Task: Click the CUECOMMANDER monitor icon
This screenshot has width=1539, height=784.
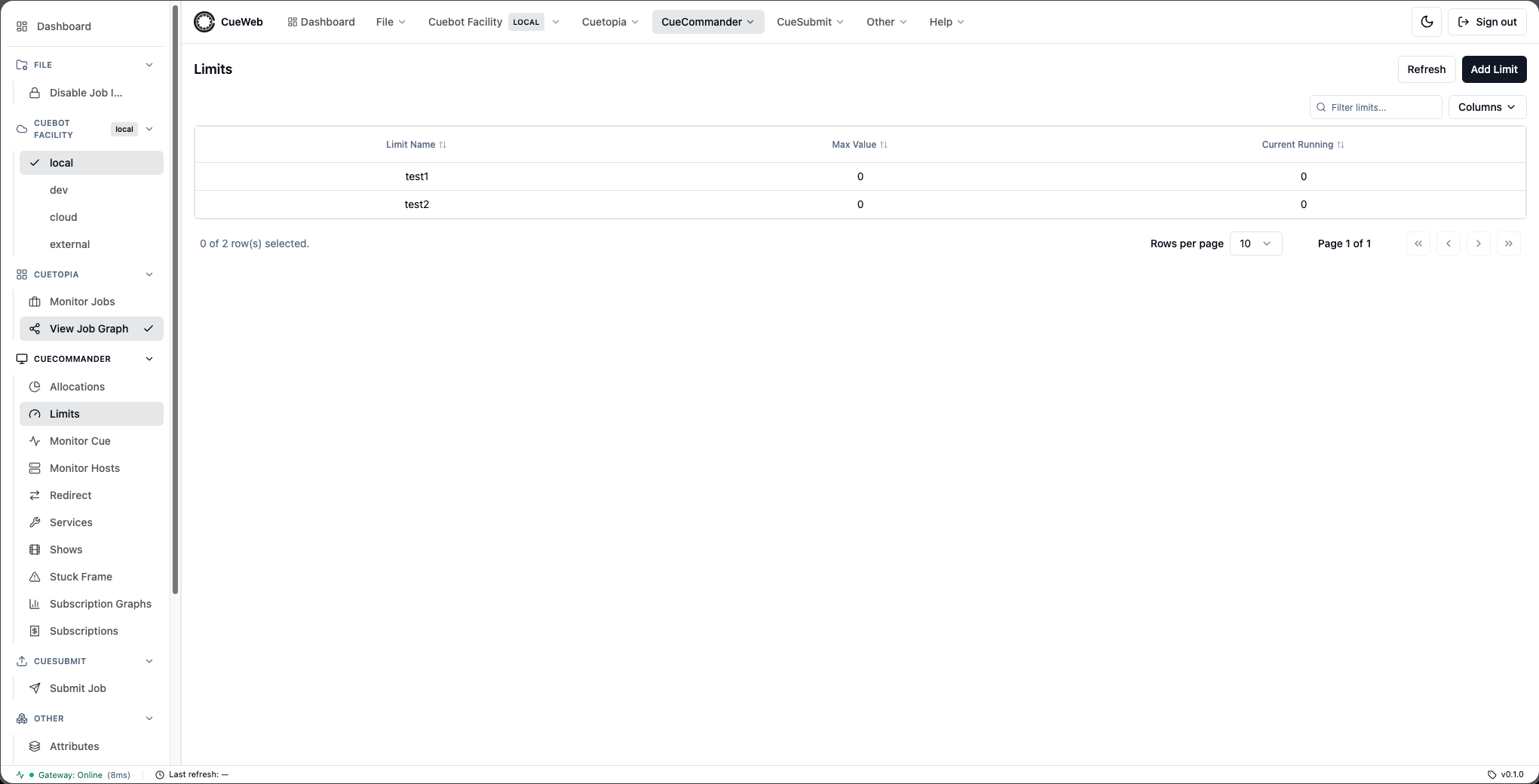Action: tap(22, 359)
